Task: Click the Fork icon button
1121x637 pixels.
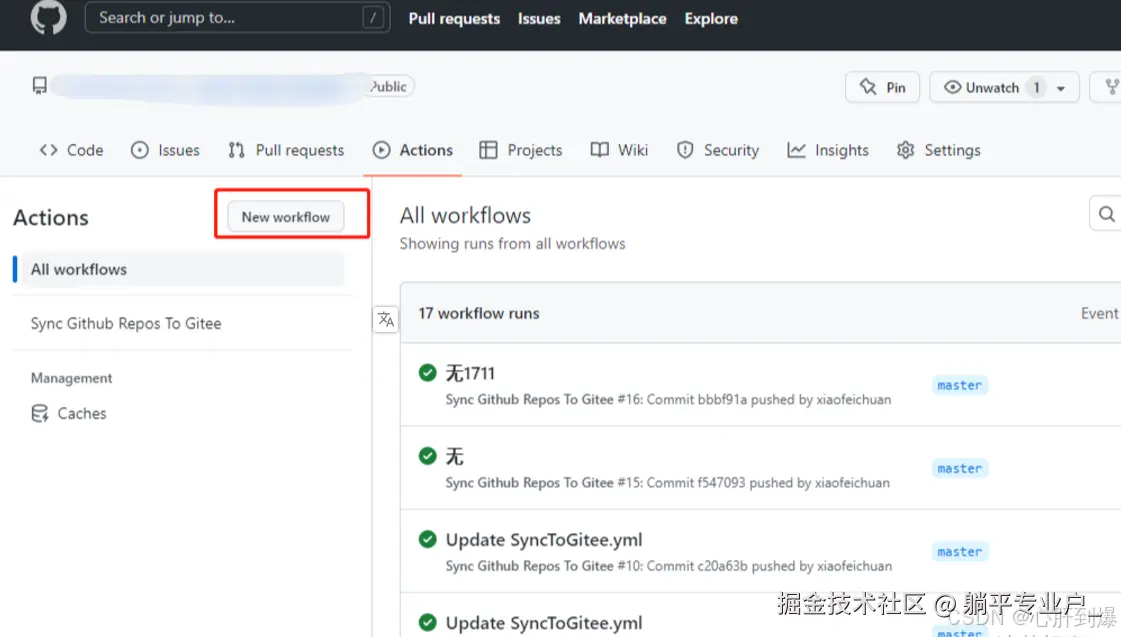Action: pos(1110,87)
